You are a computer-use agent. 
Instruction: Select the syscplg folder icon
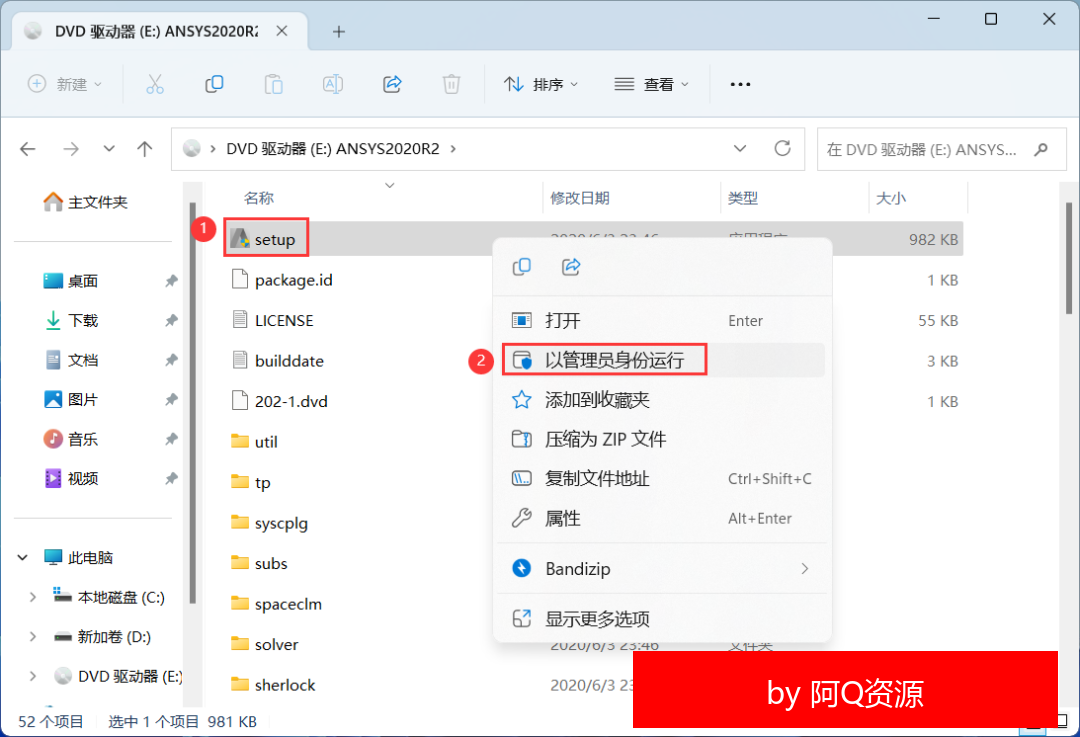point(240,522)
